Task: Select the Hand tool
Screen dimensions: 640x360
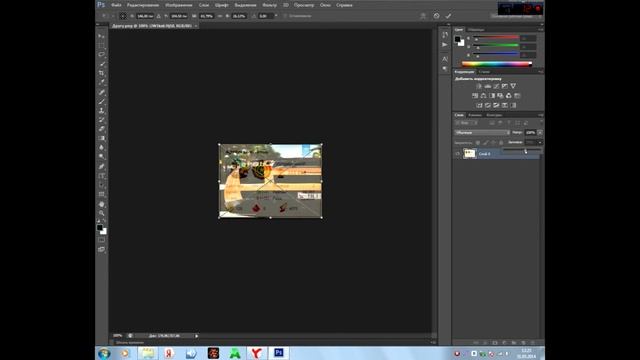Action: [101, 204]
